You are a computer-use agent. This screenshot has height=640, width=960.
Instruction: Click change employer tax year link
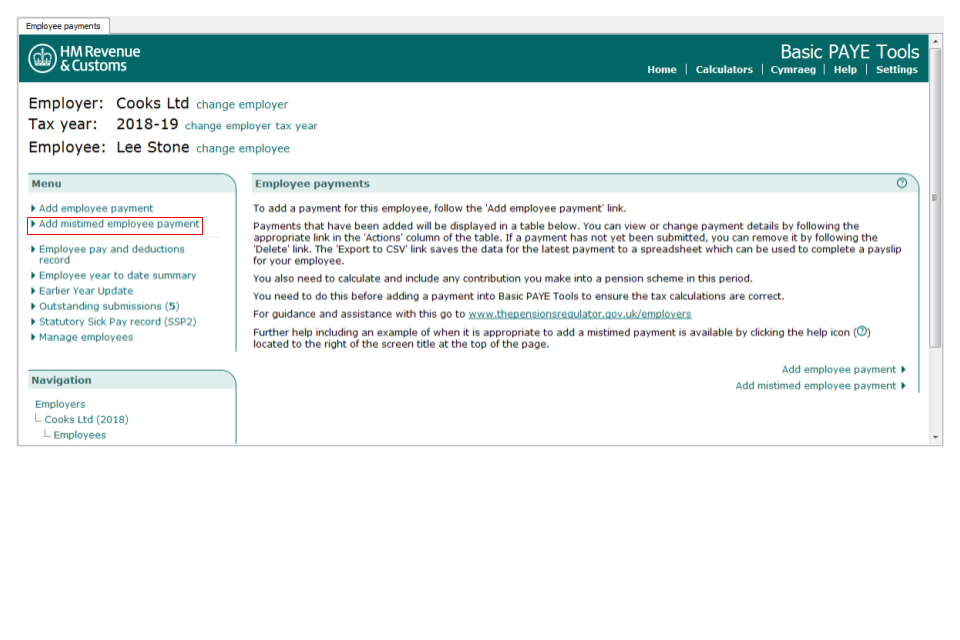coord(251,126)
